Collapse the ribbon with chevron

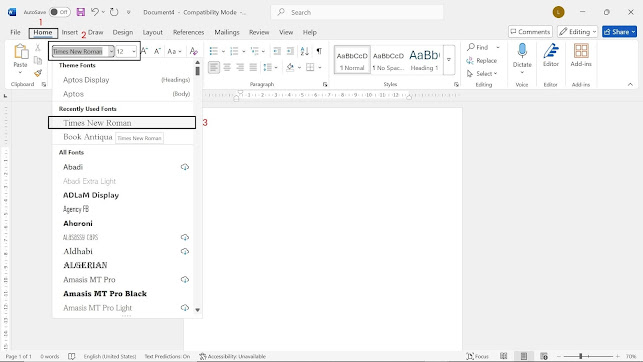click(630, 84)
